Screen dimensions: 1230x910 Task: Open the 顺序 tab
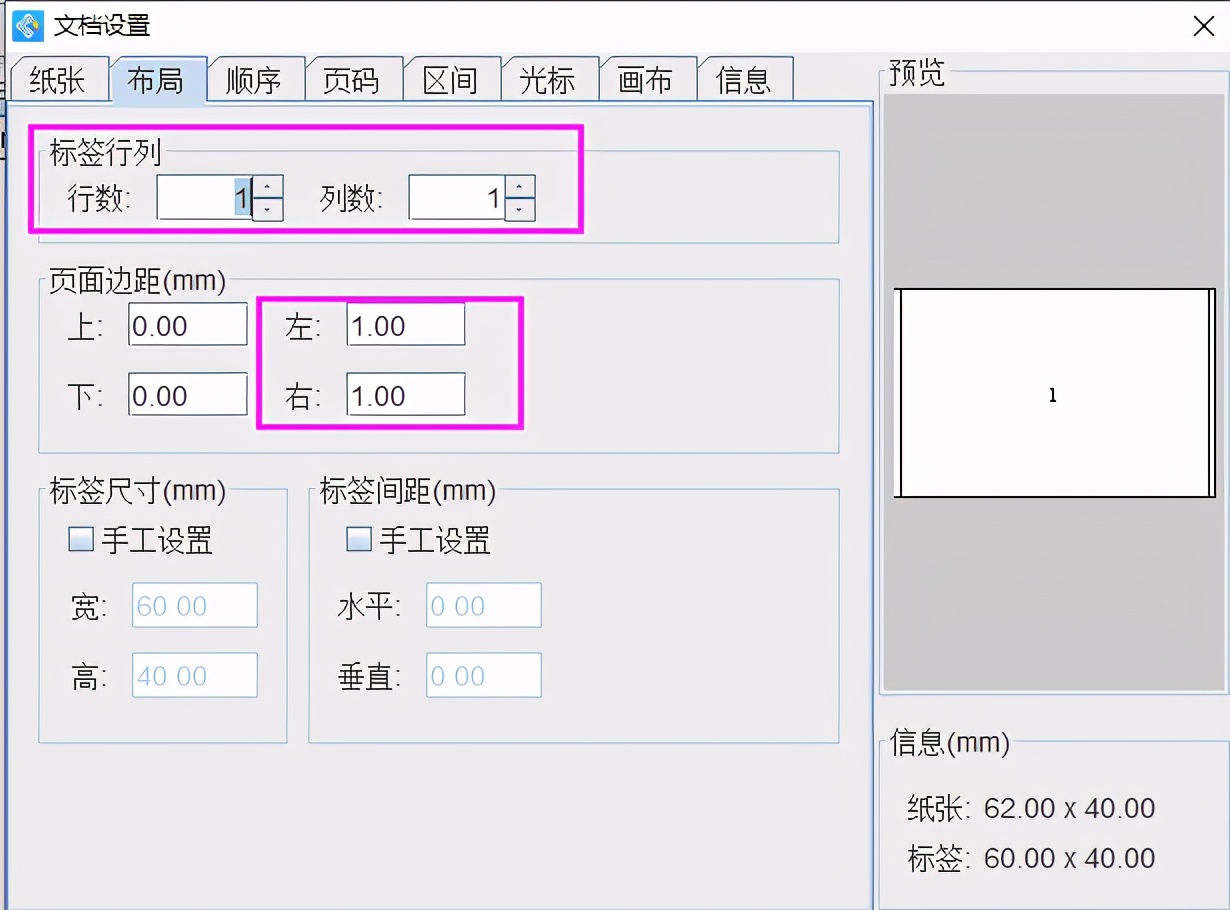point(255,80)
